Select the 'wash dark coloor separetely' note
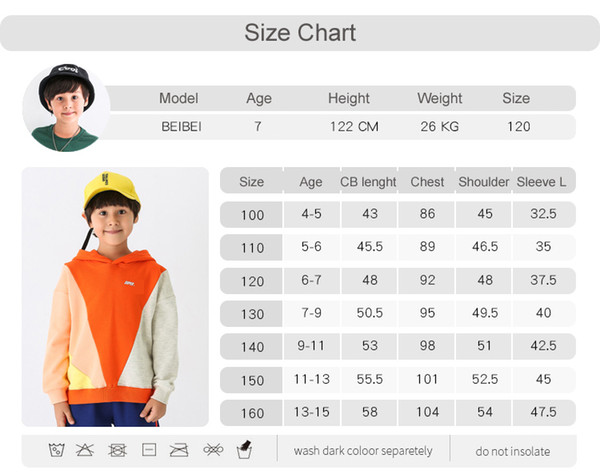Image resolution: width=600 pixels, height=474 pixels. coord(363,451)
